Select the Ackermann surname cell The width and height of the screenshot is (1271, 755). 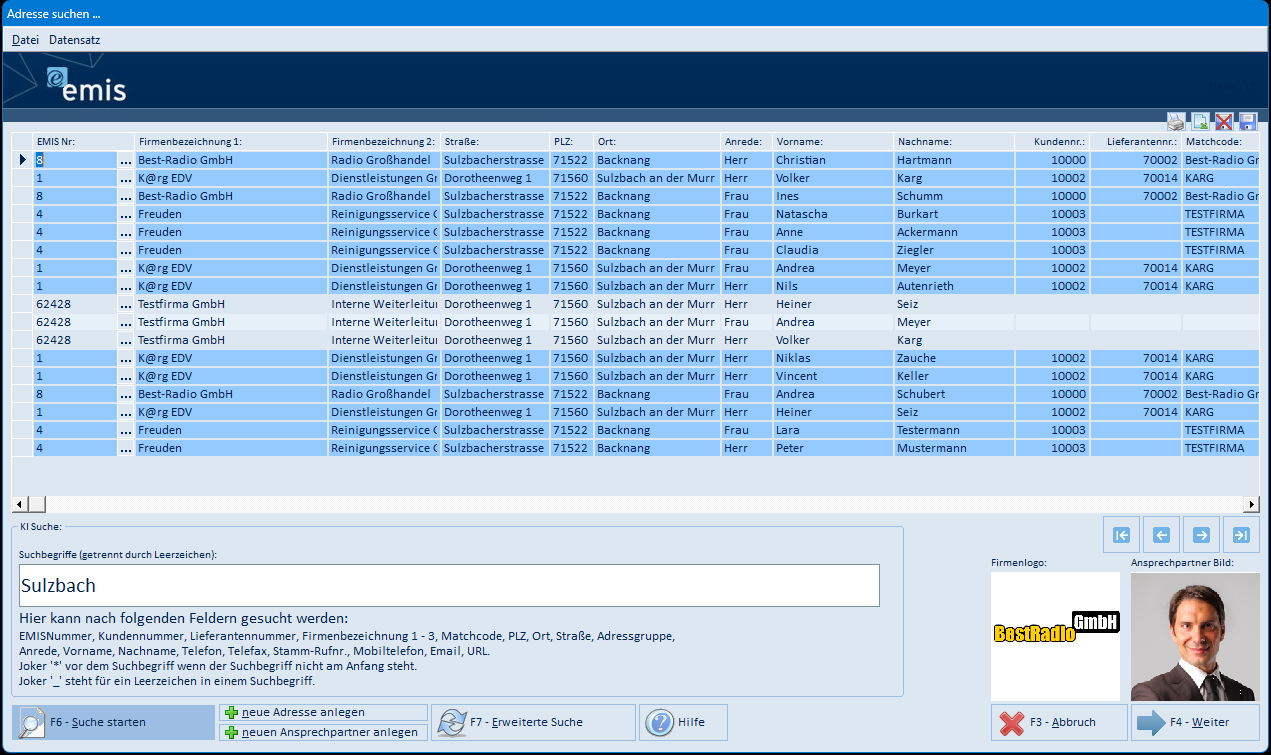(954, 232)
